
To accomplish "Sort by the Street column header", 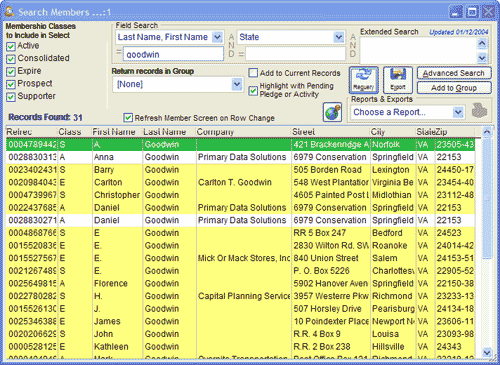I will 330,132.
